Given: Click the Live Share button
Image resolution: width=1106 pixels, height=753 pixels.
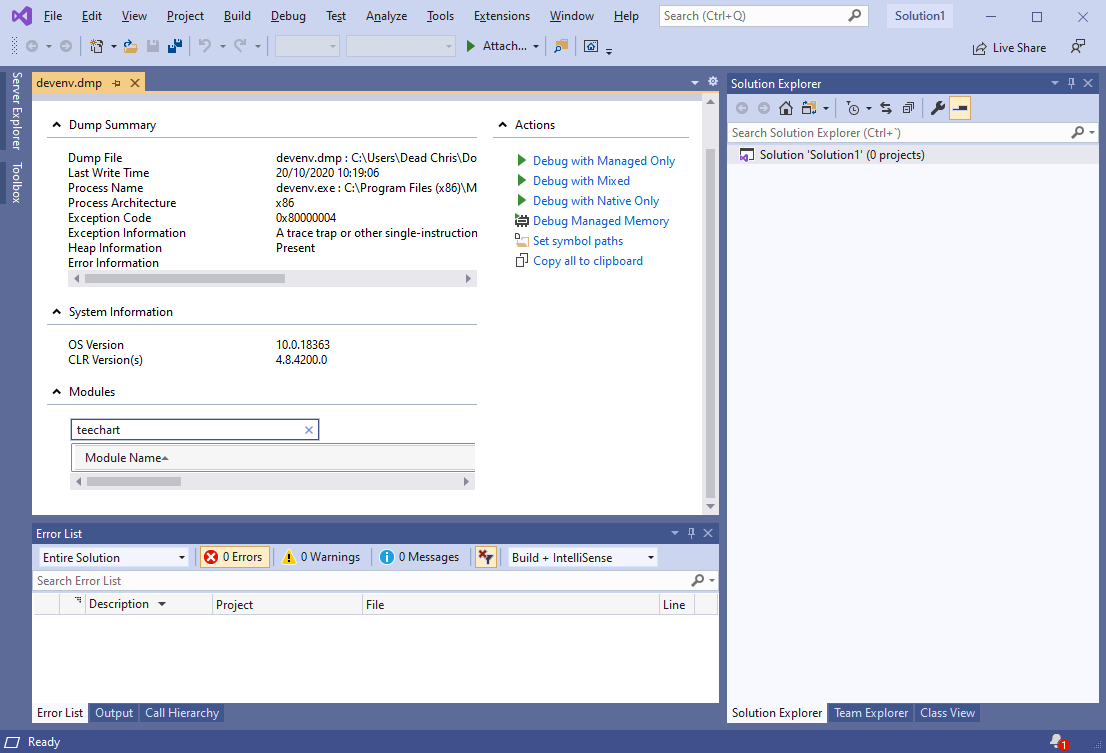Looking at the screenshot, I should (1009, 47).
